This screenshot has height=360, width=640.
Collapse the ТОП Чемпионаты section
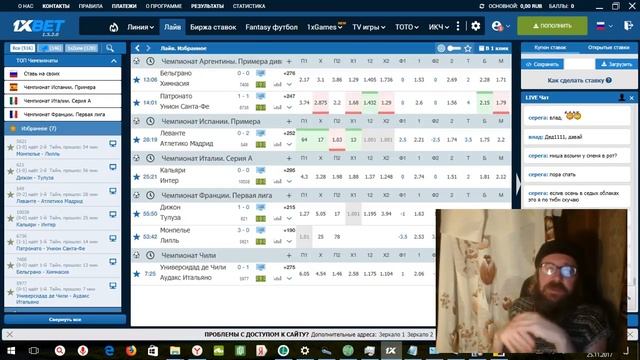coord(113,61)
